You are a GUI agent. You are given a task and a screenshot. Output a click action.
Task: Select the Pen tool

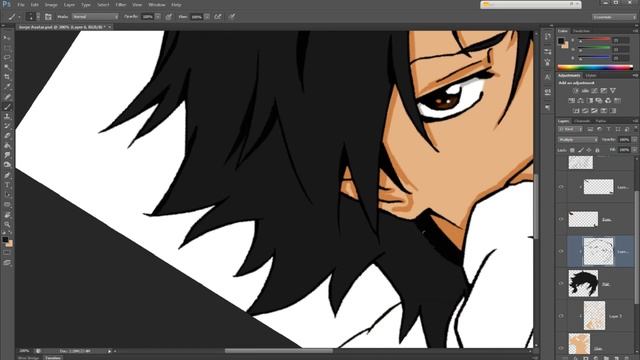coord(7,176)
